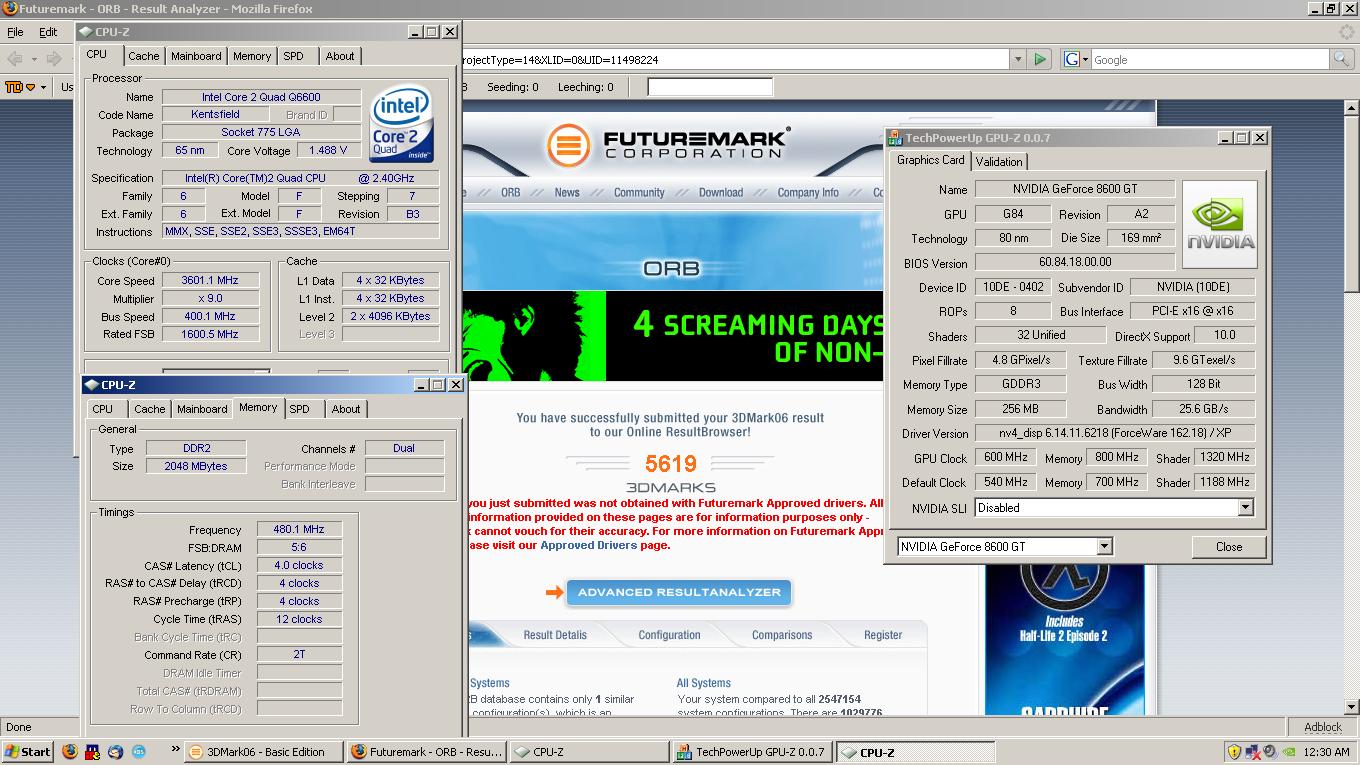Click the network disconnected tray icon
Viewport: 1360px width, 765px height.
coord(1253,752)
